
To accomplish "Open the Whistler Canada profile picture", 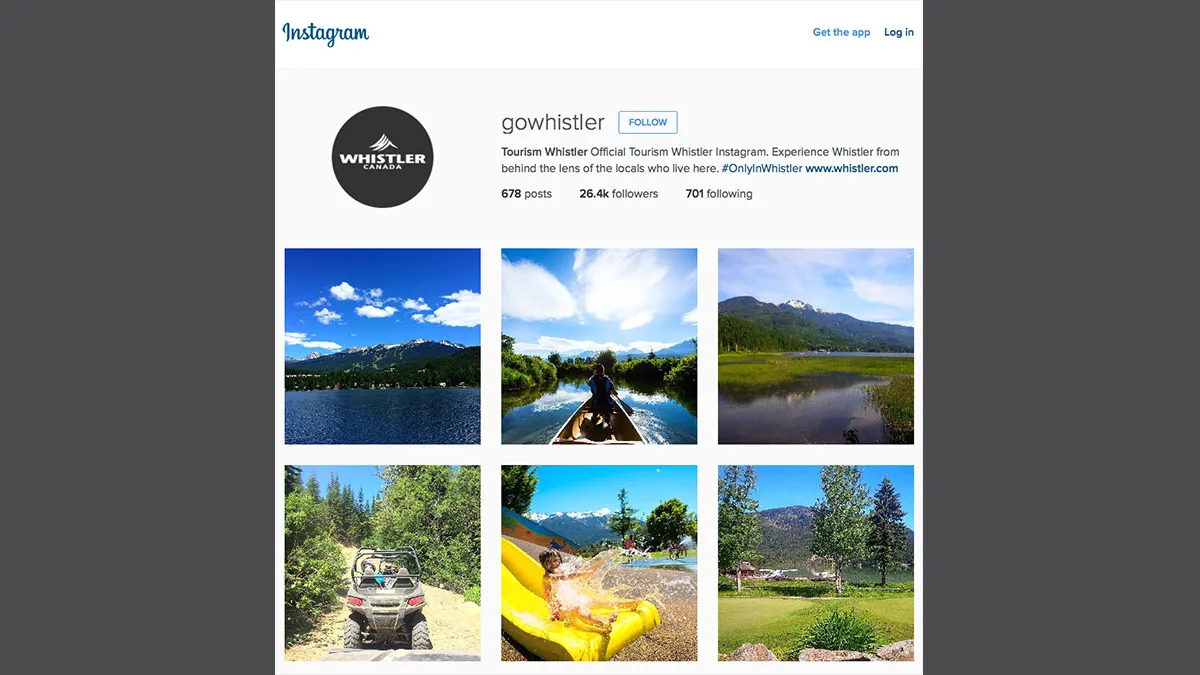I will [382, 157].
